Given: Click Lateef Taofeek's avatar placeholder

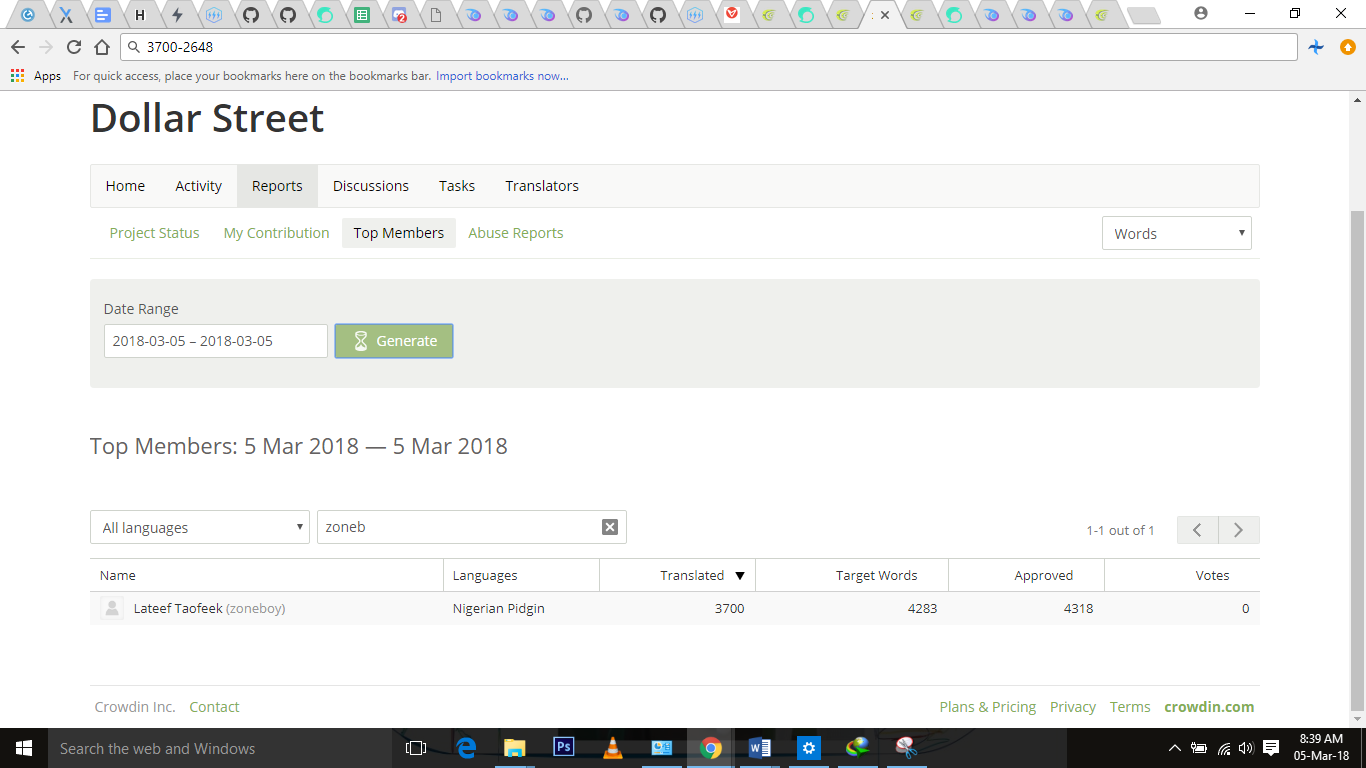Looking at the screenshot, I should click(112, 608).
